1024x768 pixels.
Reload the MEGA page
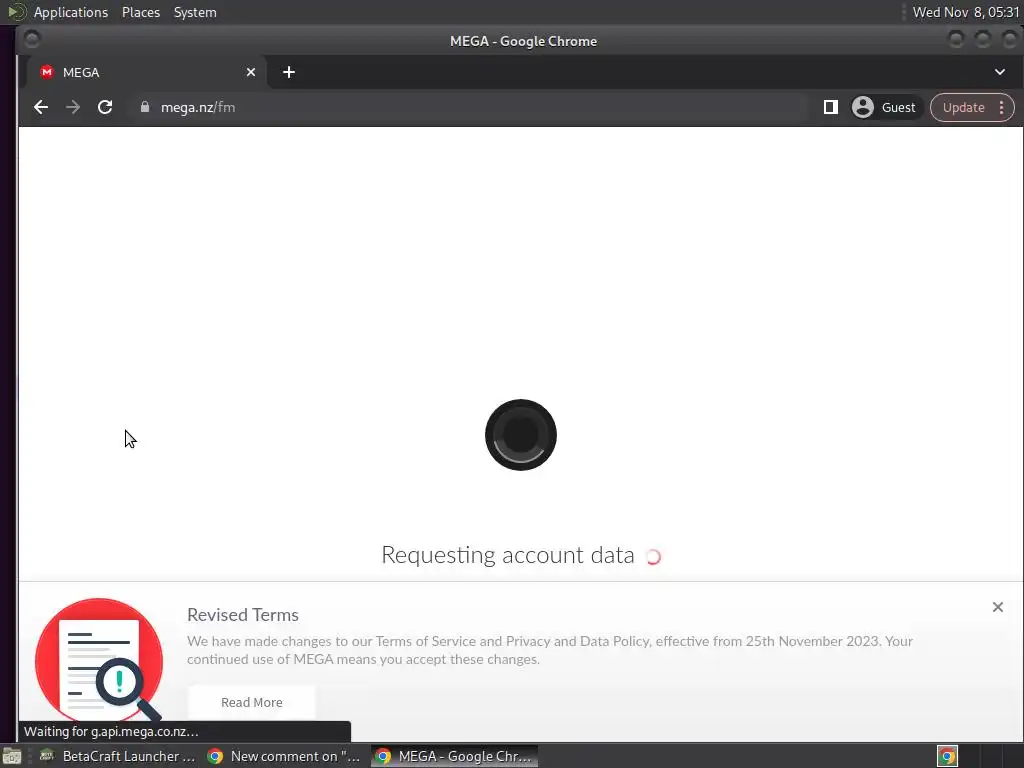105,107
